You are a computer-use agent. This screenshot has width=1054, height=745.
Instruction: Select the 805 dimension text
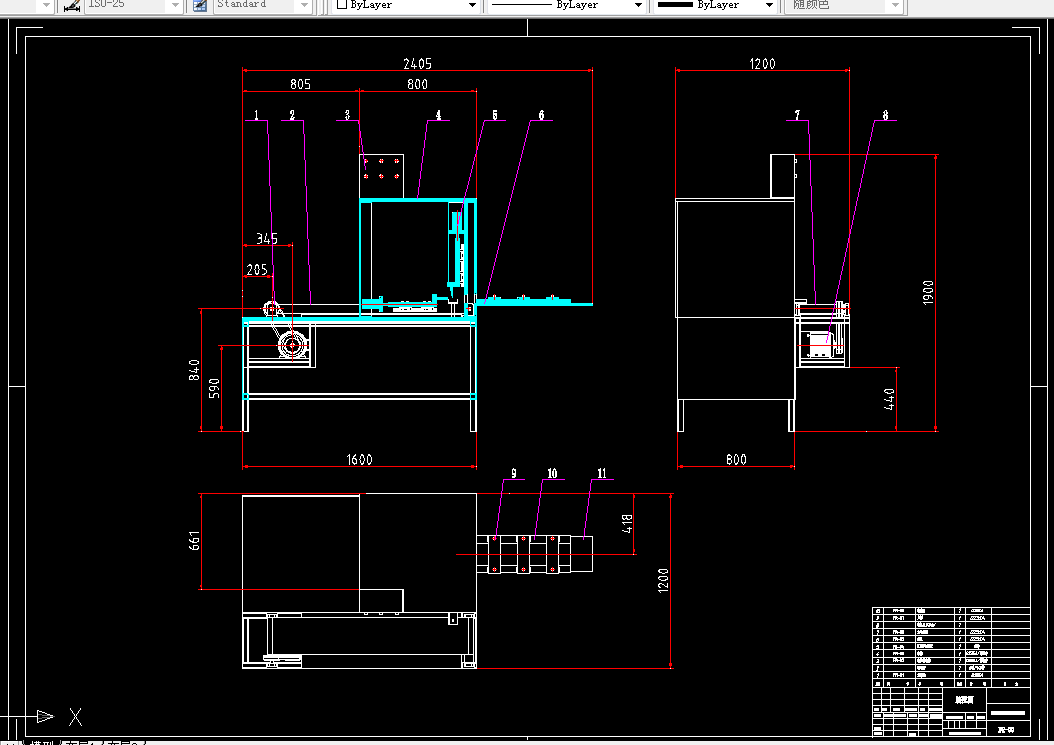(x=300, y=84)
